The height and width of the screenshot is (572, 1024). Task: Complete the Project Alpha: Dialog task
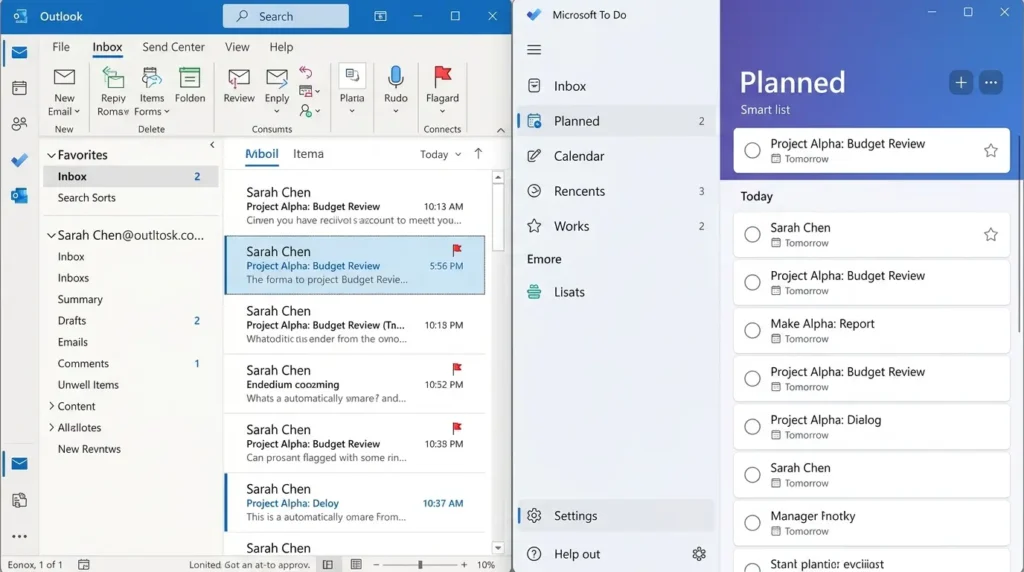click(x=752, y=426)
